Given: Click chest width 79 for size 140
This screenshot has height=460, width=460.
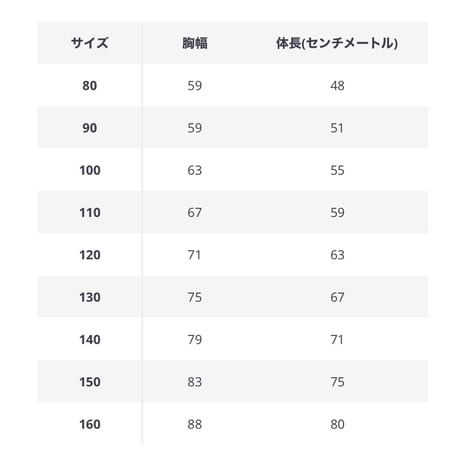Looking at the screenshot, I should (195, 340).
